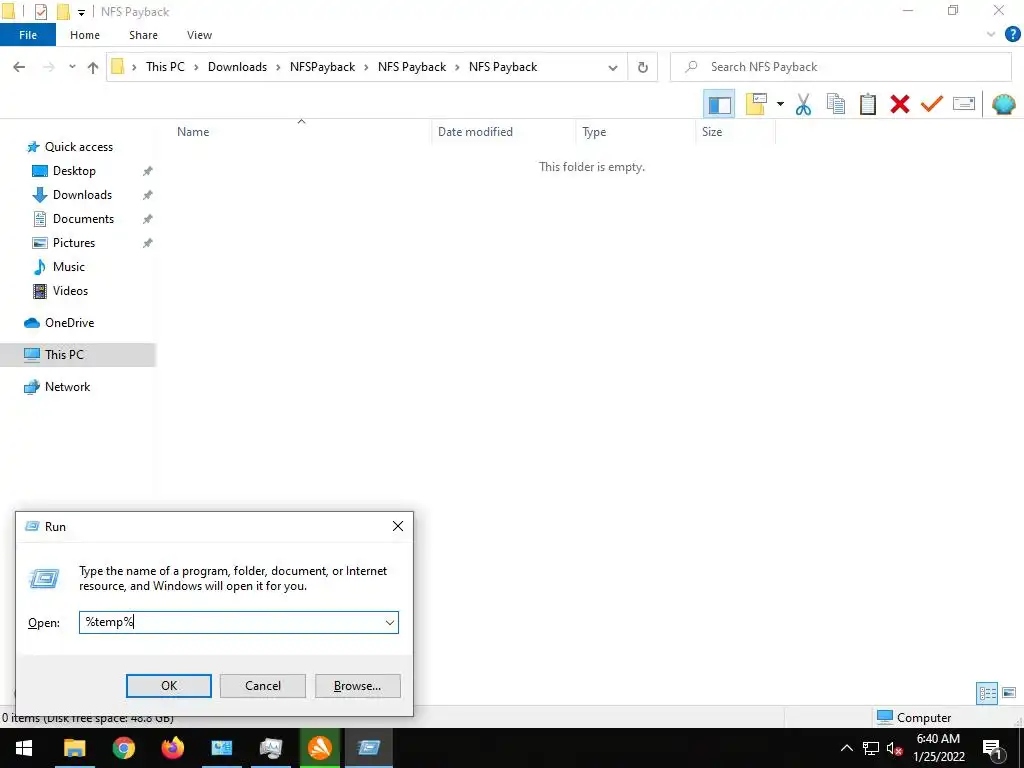1024x768 pixels.
Task: Click the Copy icon in toolbar
Action: (x=835, y=104)
